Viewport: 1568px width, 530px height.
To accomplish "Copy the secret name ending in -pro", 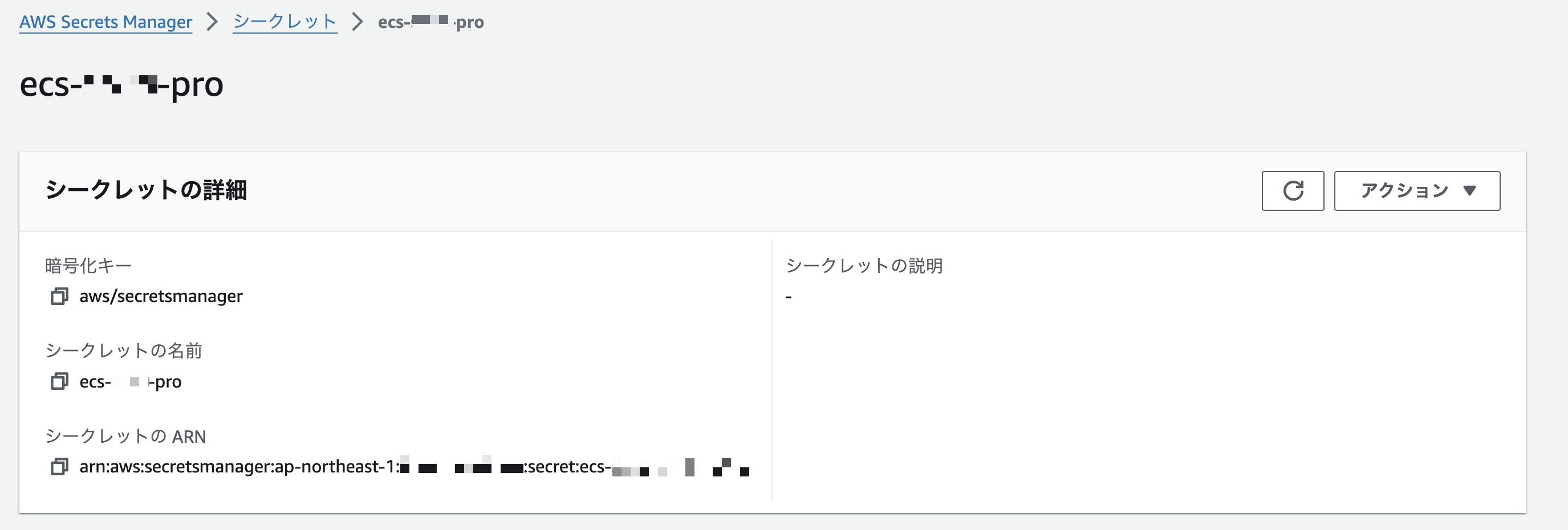I will [59, 381].
